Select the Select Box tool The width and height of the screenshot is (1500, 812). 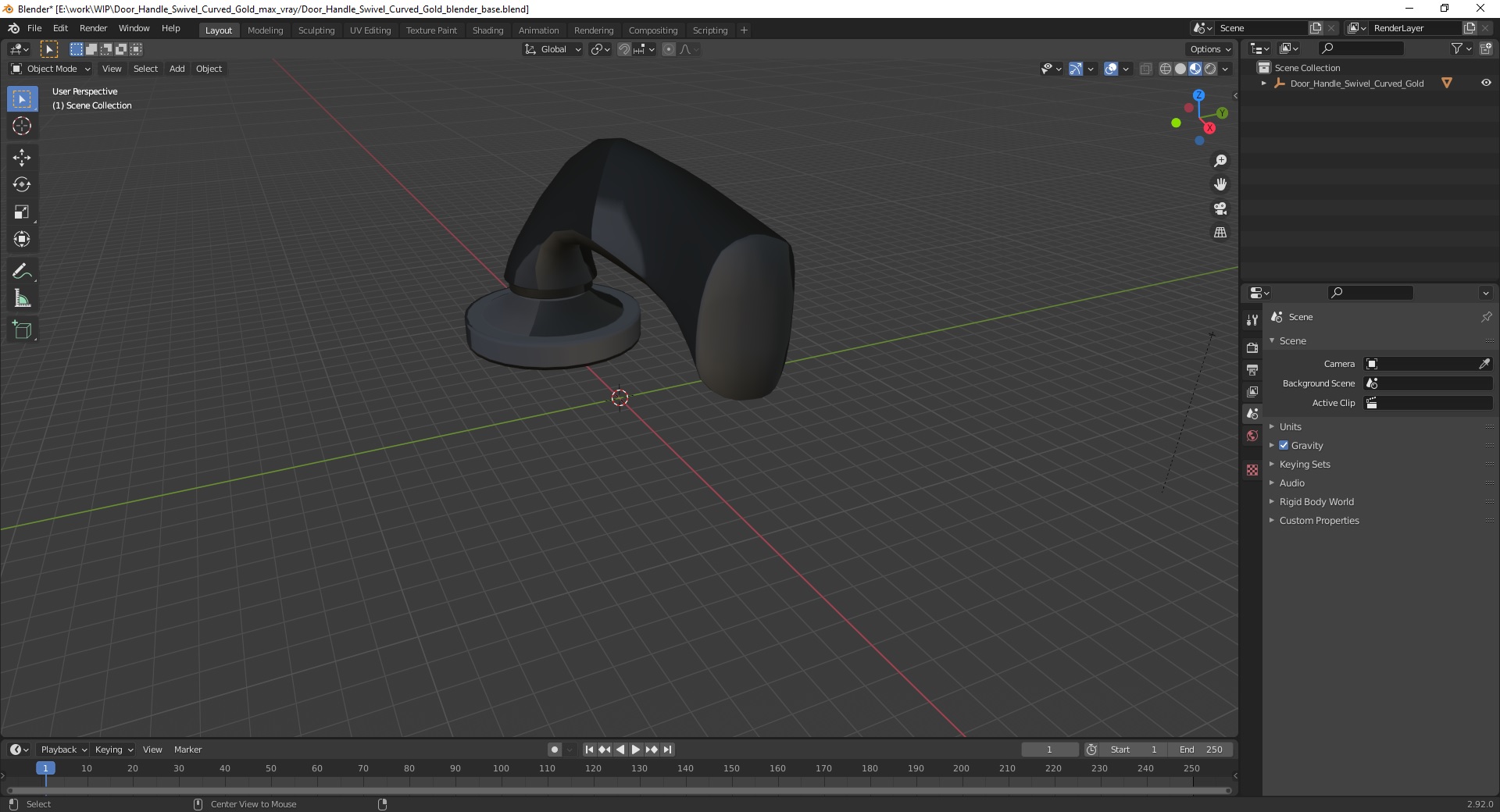pos(22,99)
